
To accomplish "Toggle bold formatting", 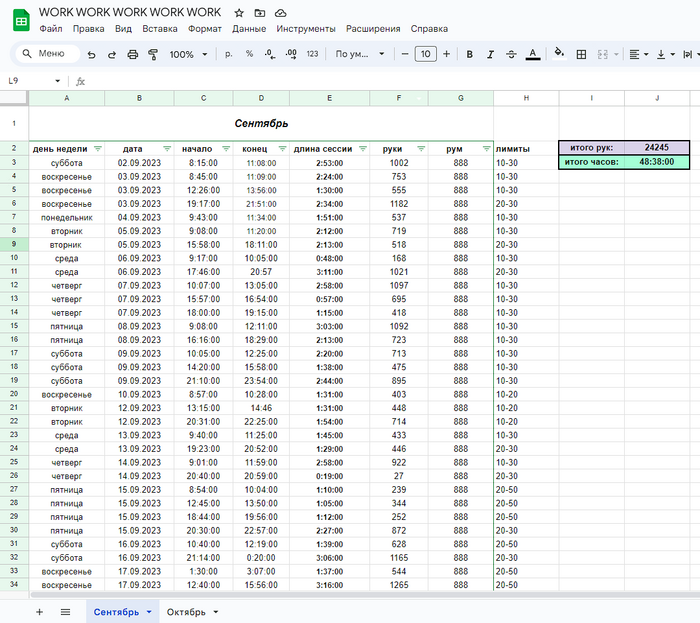I will tap(468, 54).
